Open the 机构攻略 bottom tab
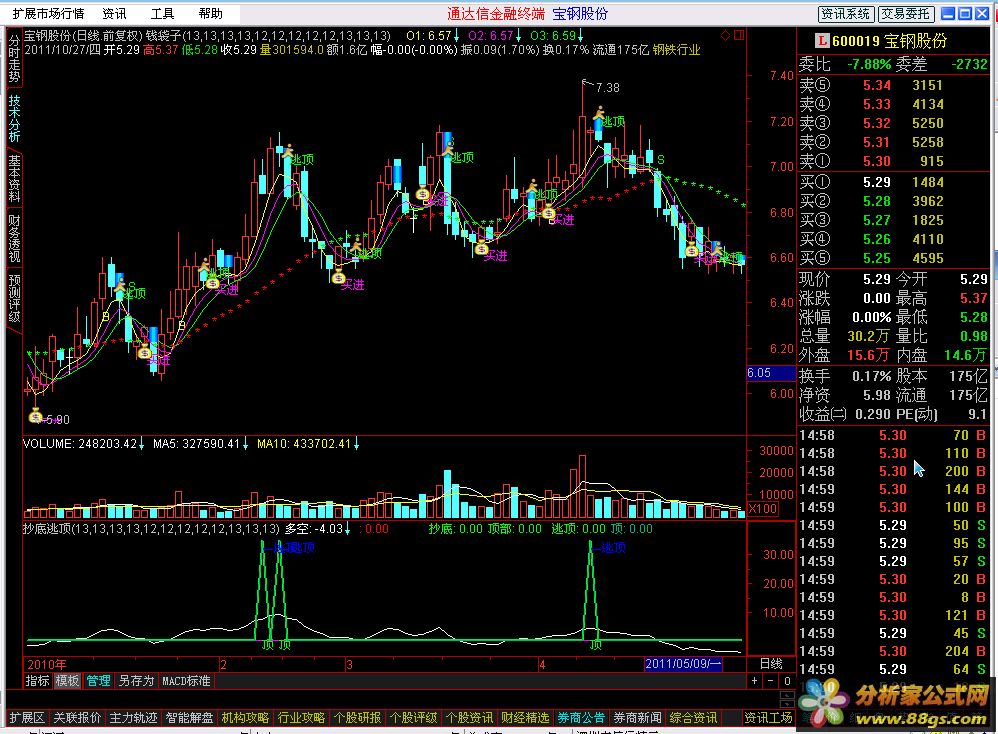 coord(245,717)
